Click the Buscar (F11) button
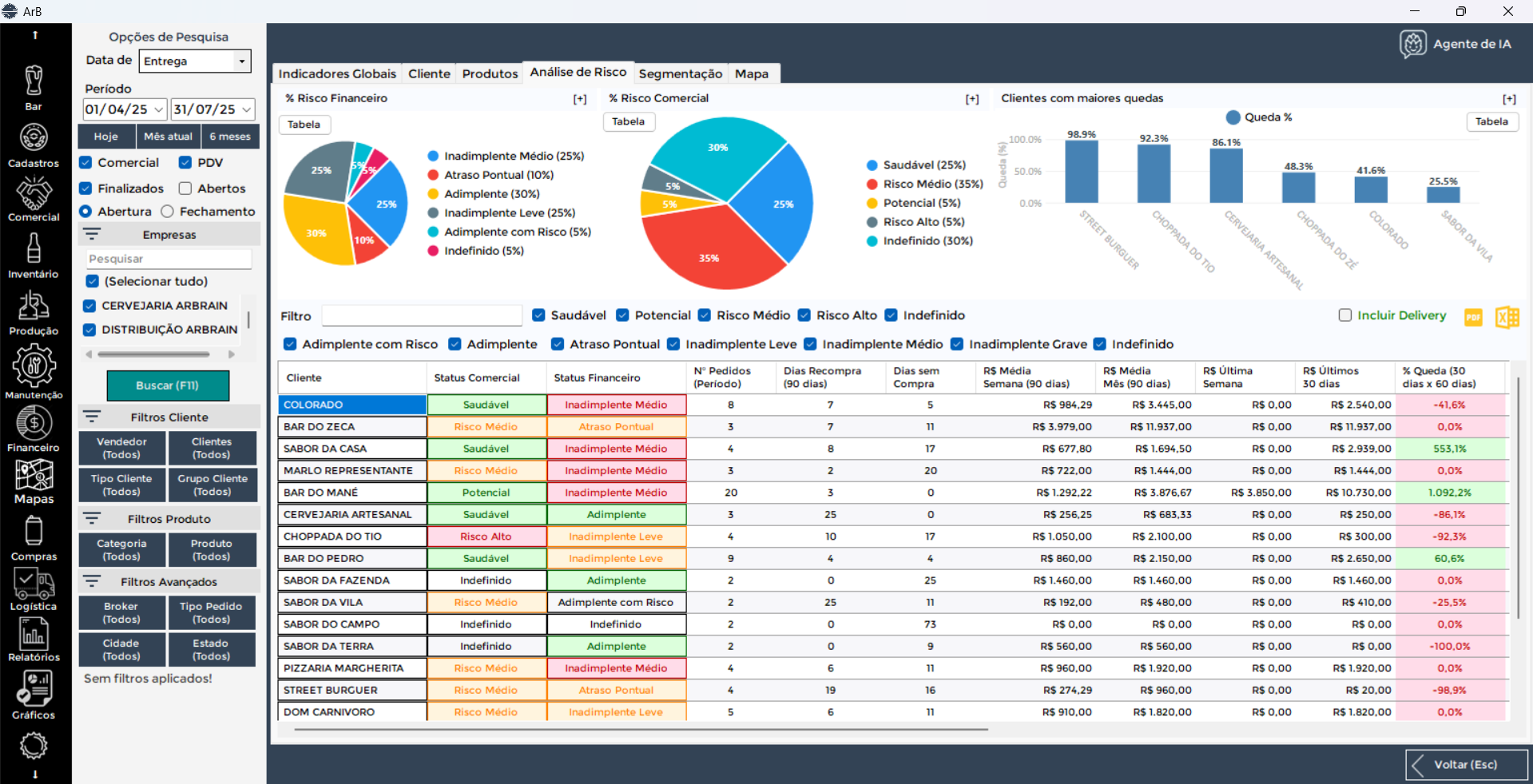This screenshot has width=1533, height=784. (168, 386)
